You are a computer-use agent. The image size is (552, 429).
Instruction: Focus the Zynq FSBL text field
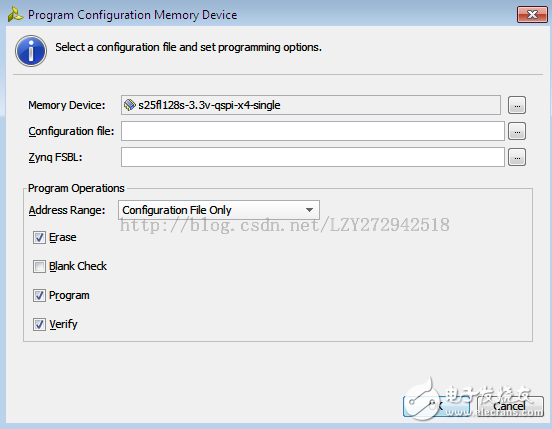tap(313, 157)
